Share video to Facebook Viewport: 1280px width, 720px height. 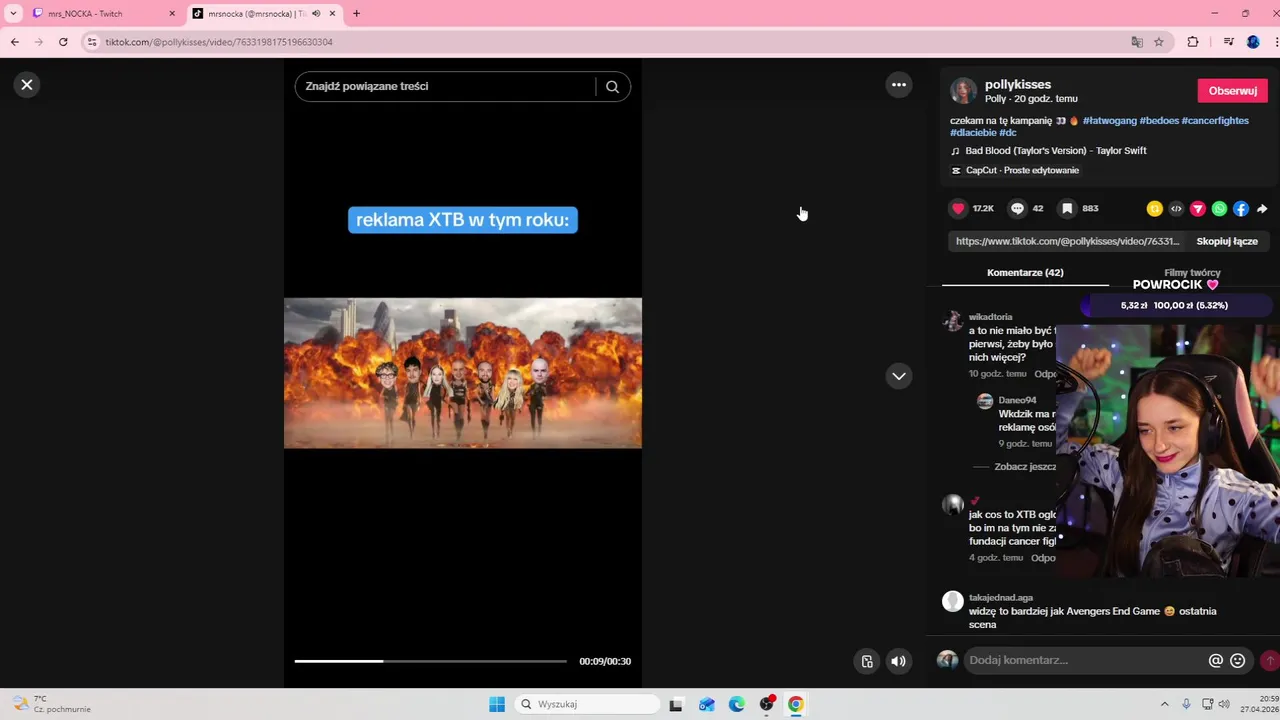pyautogui.click(x=1241, y=209)
